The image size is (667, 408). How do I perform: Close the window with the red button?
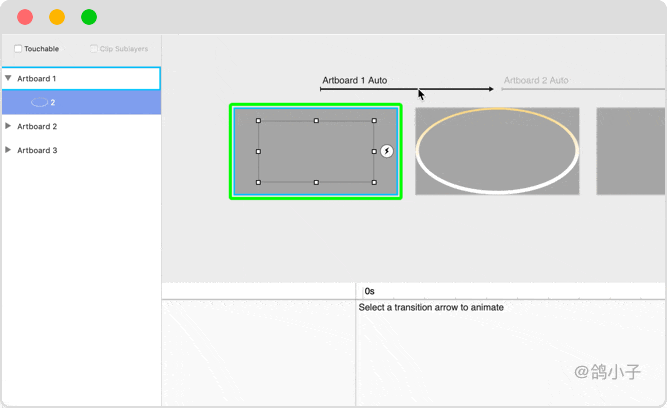point(25,17)
